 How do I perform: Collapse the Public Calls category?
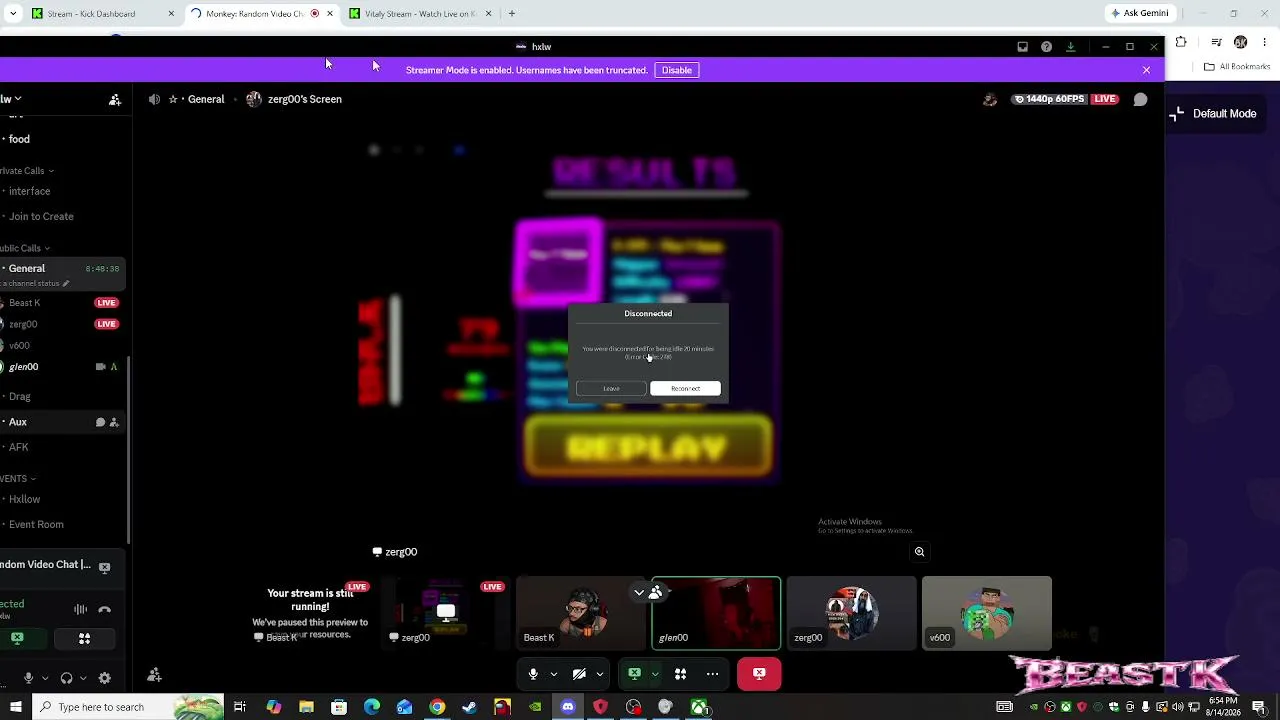pos(25,248)
